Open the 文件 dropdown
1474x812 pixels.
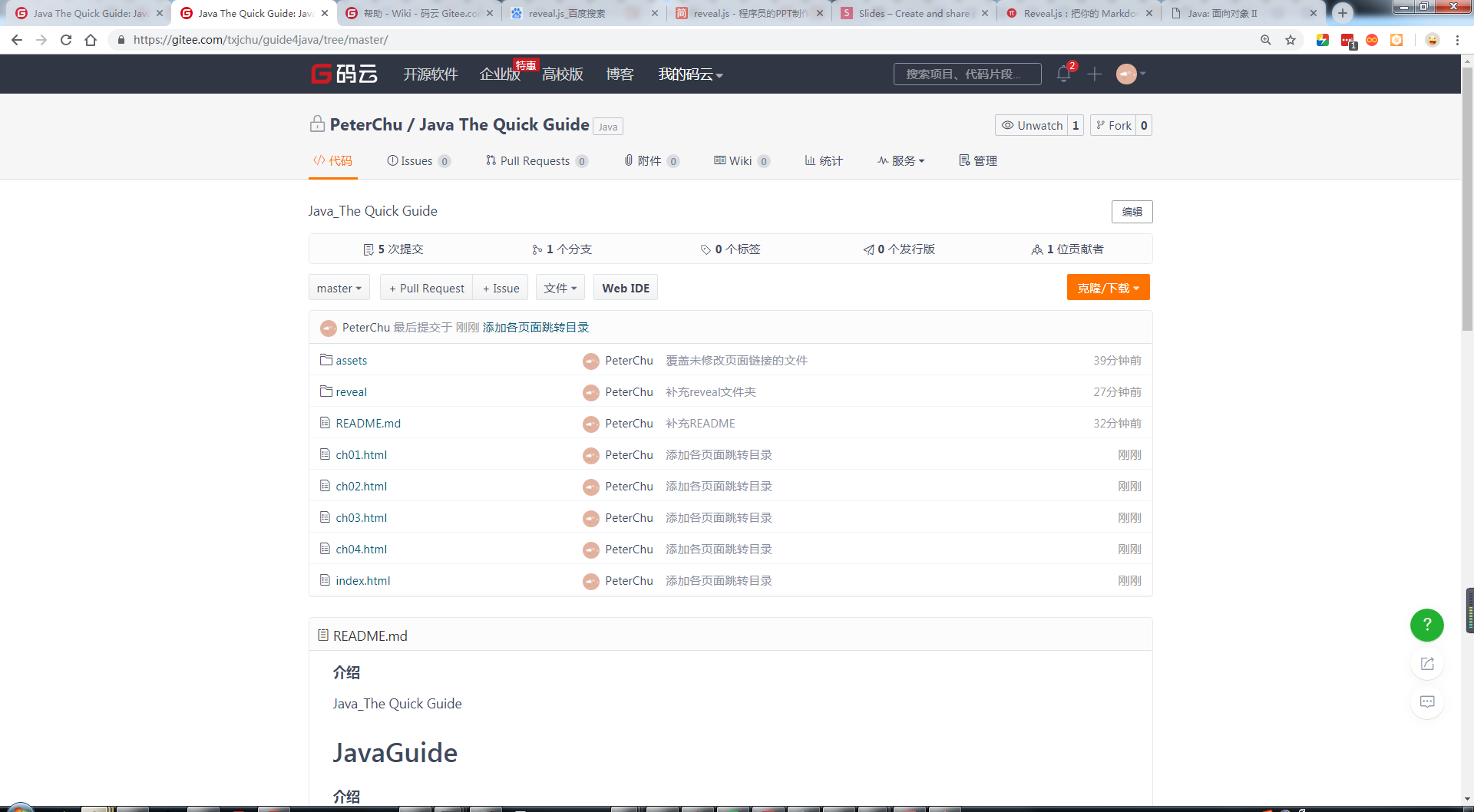(560, 287)
